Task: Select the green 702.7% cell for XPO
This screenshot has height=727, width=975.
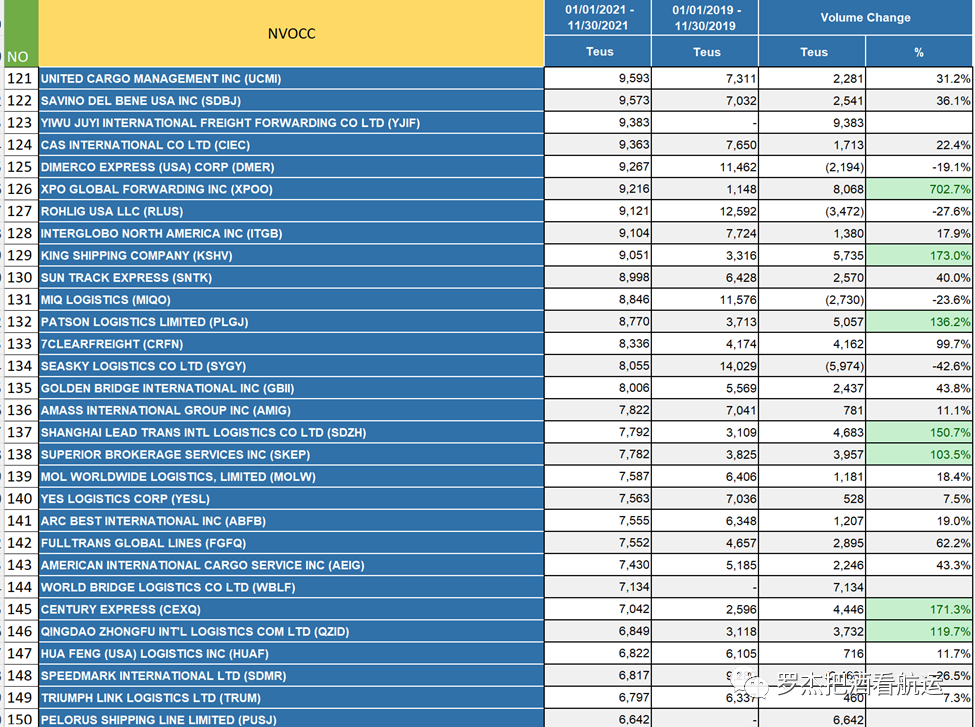Action: [x=919, y=189]
